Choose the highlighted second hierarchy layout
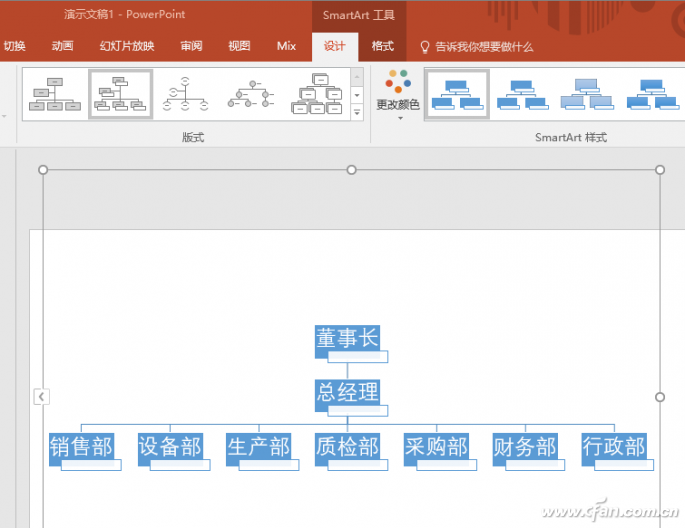 [120, 94]
